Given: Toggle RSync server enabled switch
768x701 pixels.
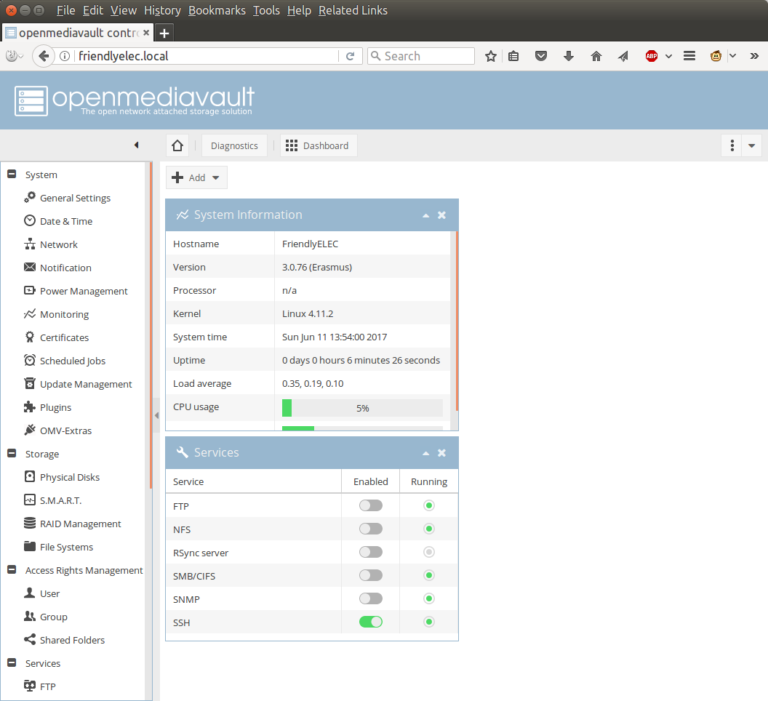Looking at the screenshot, I should pyautogui.click(x=371, y=552).
